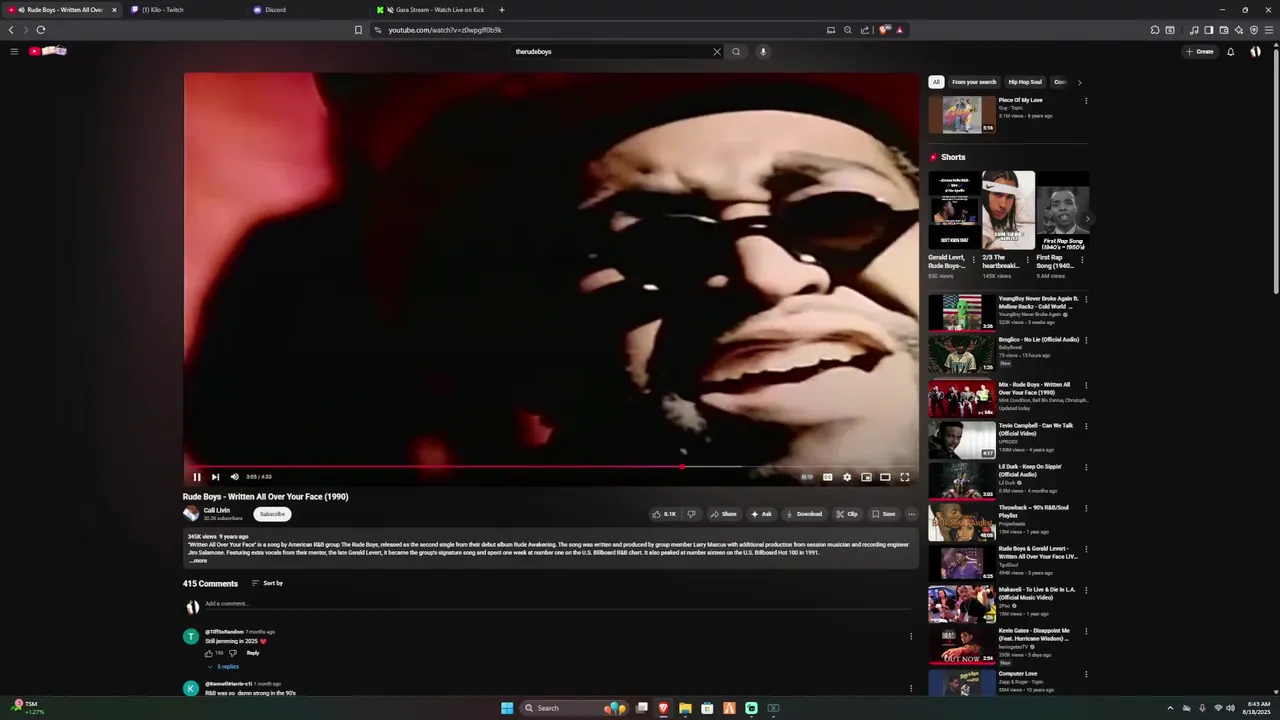This screenshot has height=720, width=1280.
Task: Pause the video playback
Action: coord(197,477)
